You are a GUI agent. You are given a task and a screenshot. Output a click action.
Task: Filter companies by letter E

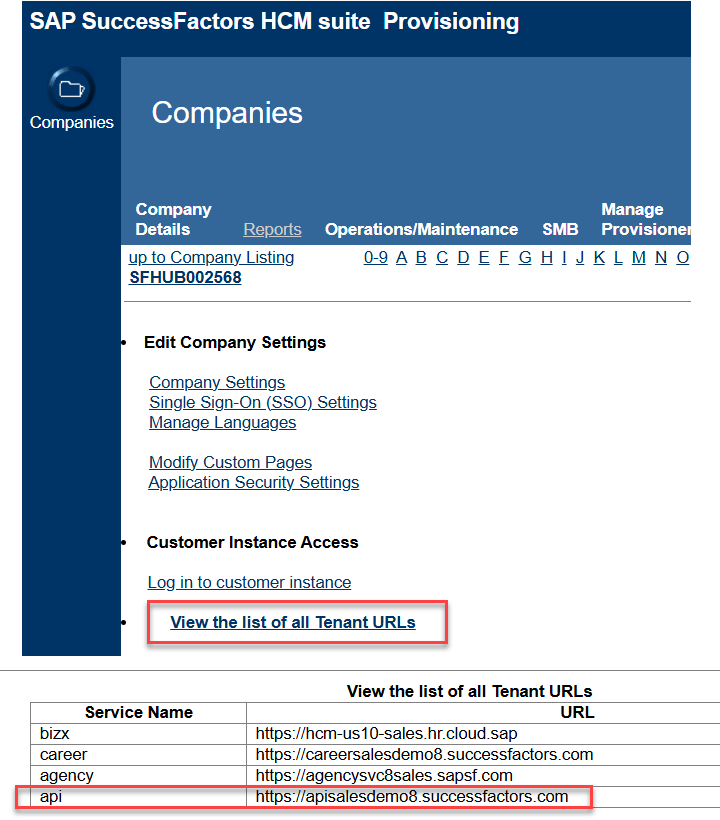click(x=484, y=257)
